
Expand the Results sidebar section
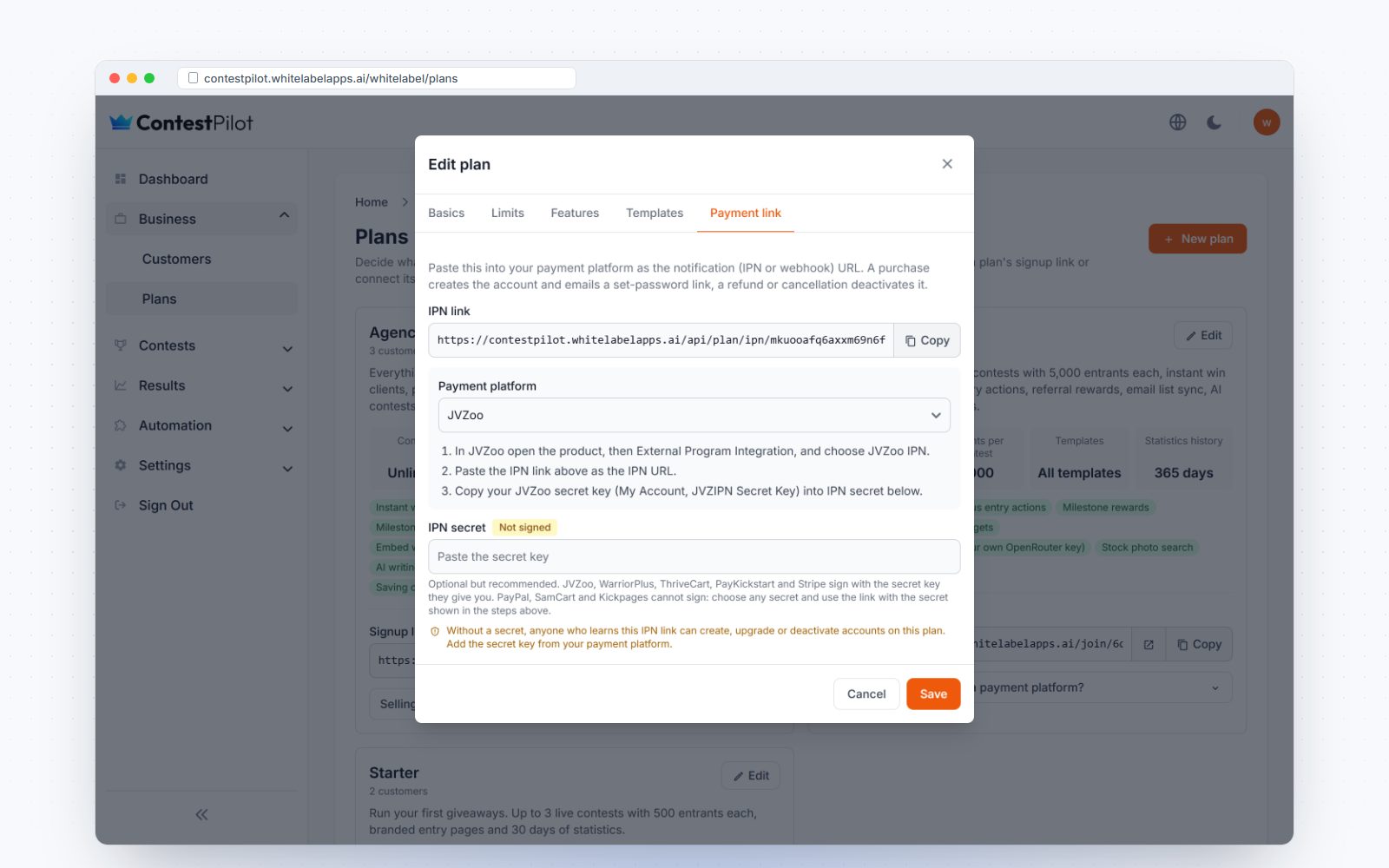click(x=201, y=385)
